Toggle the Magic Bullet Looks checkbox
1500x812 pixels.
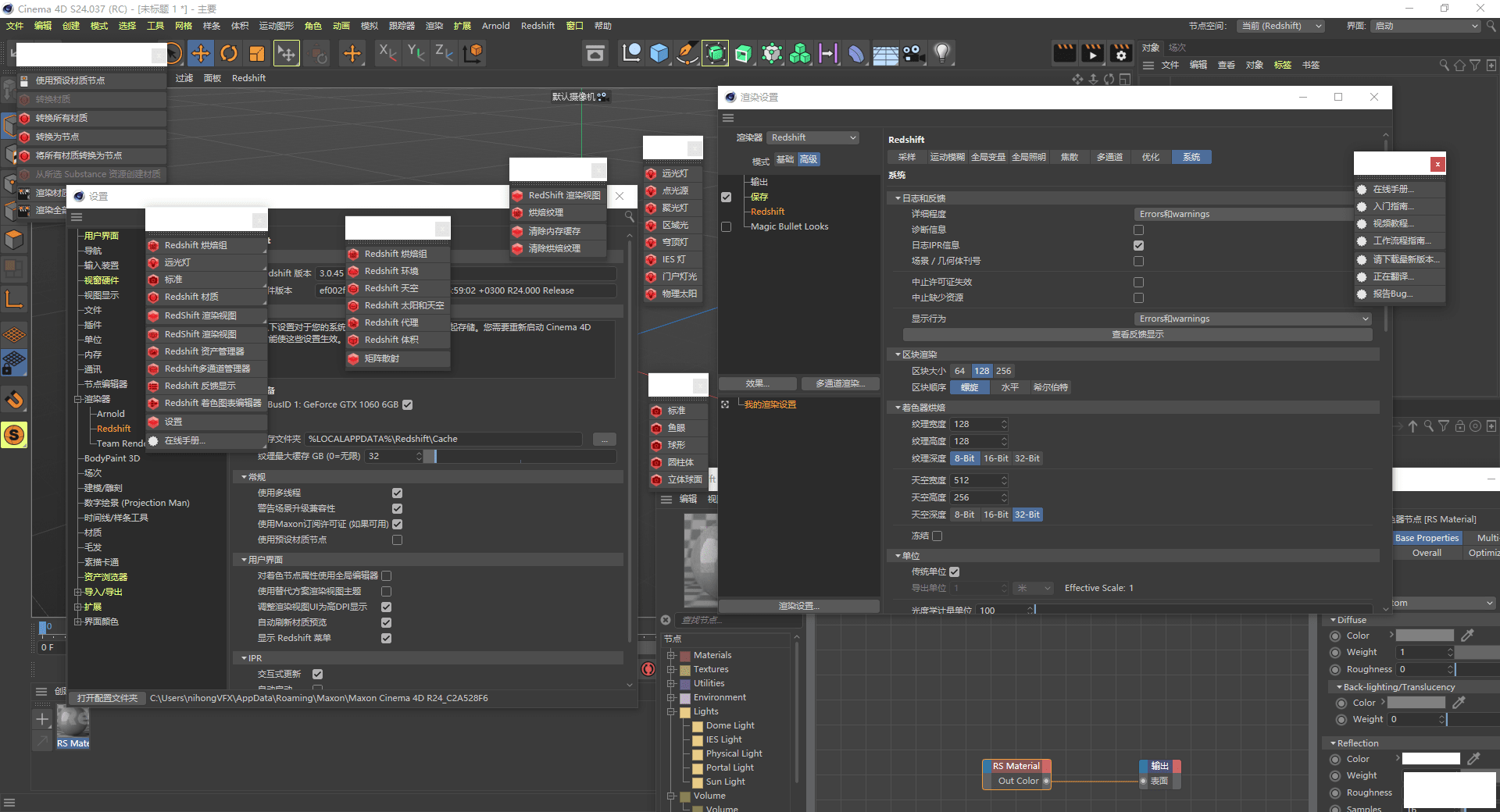pyautogui.click(x=726, y=226)
